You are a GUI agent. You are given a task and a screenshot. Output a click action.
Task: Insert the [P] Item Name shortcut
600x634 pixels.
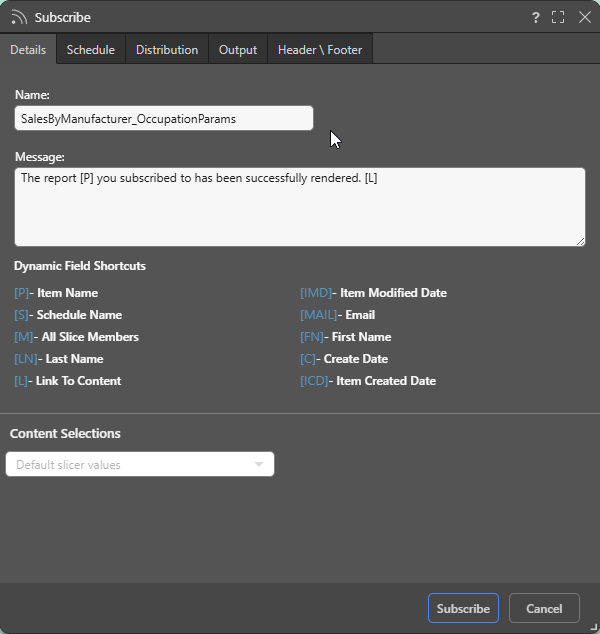click(x=24, y=293)
